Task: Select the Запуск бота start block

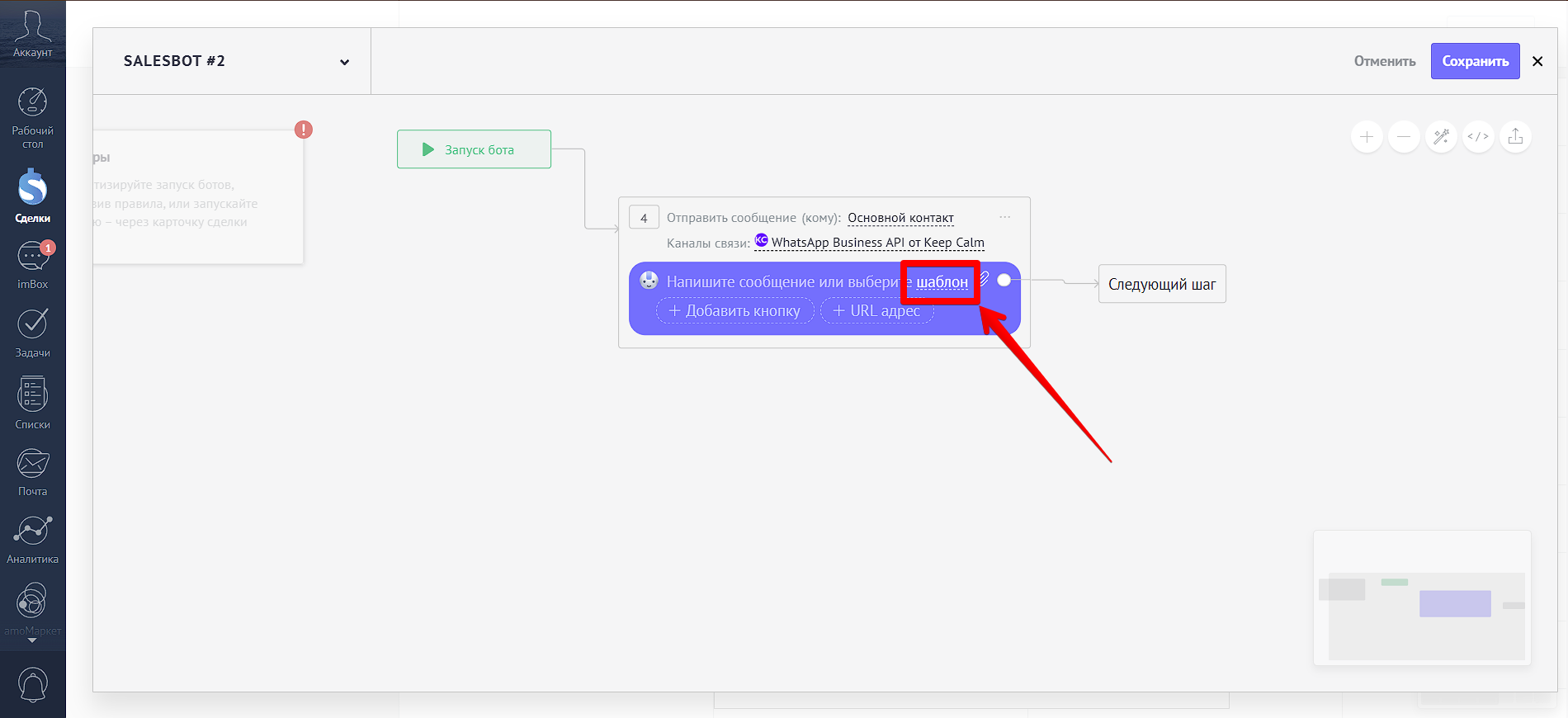Action: [x=474, y=149]
